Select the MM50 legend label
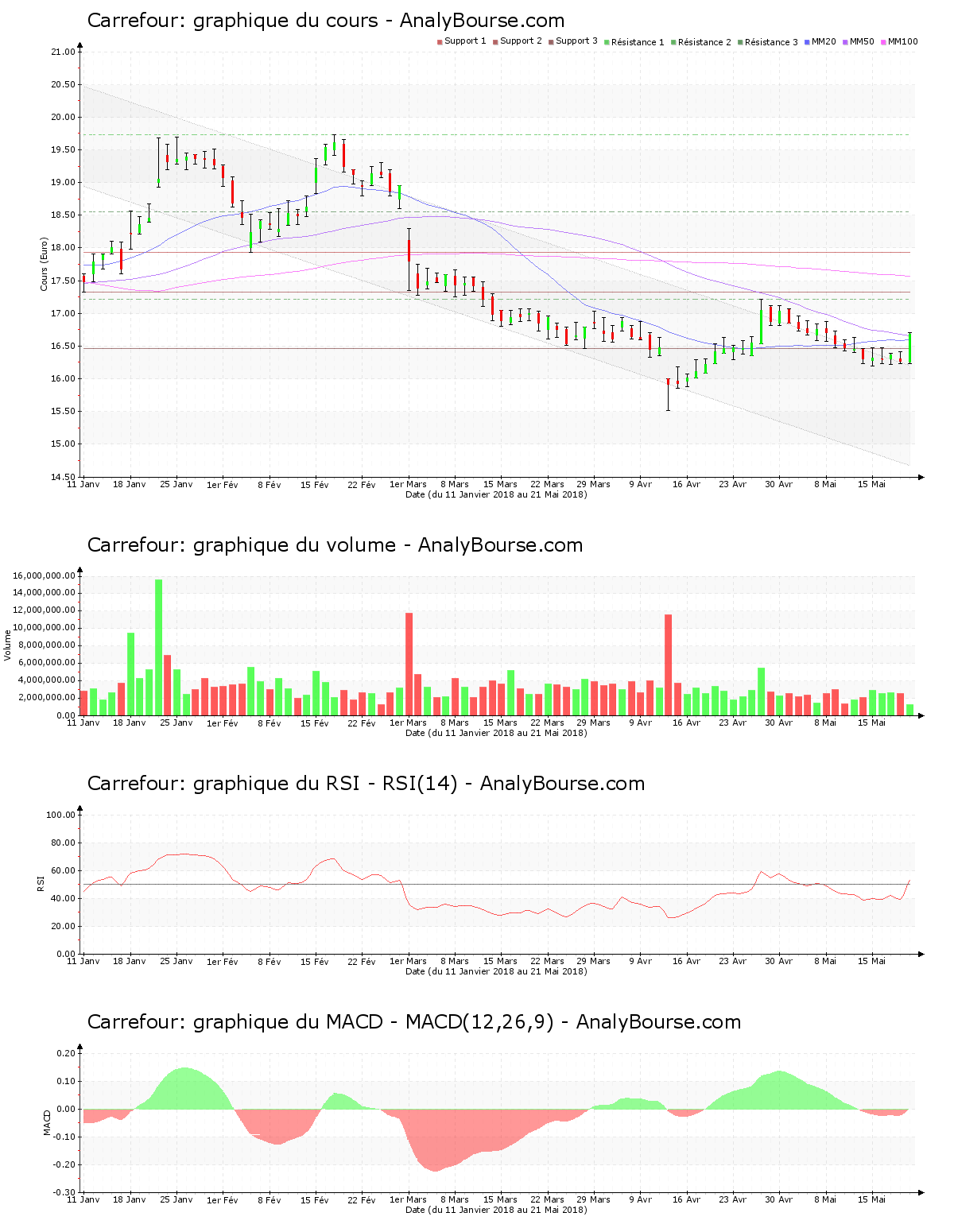 (862, 41)
